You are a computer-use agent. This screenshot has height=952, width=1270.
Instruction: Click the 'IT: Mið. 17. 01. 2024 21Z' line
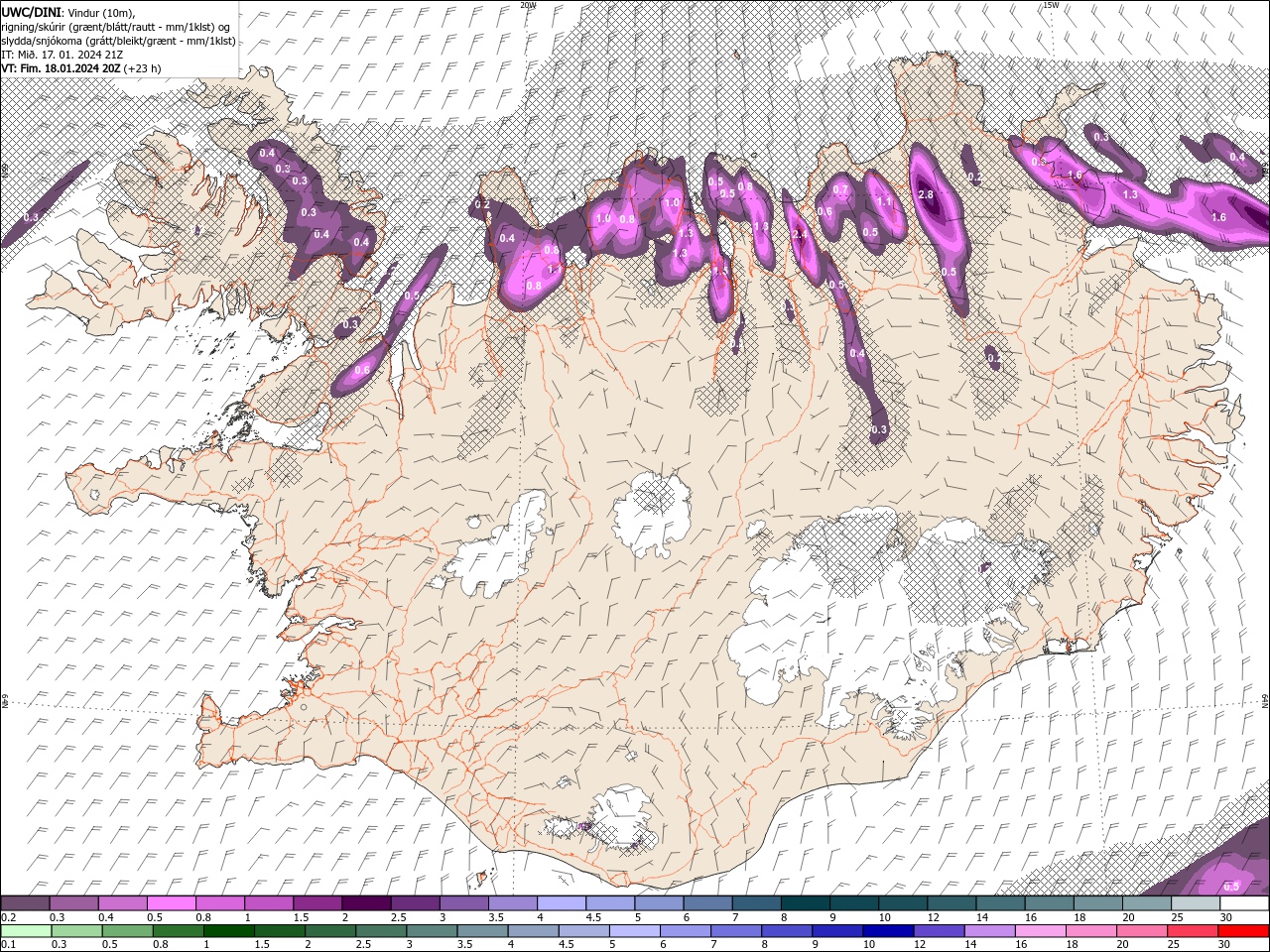pyautogui.click(x=61, y=55)
